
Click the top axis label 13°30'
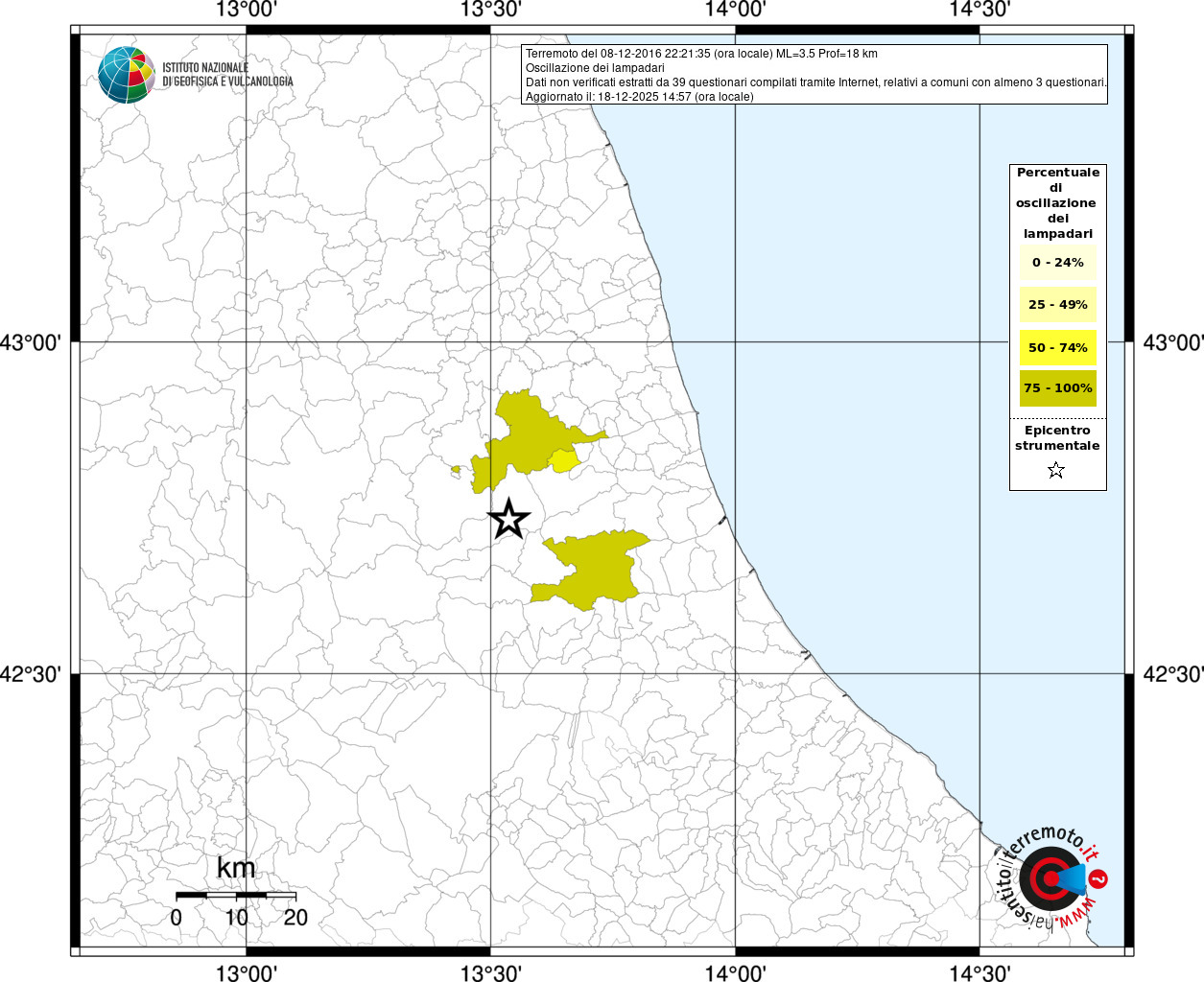(x=491, y=11)
